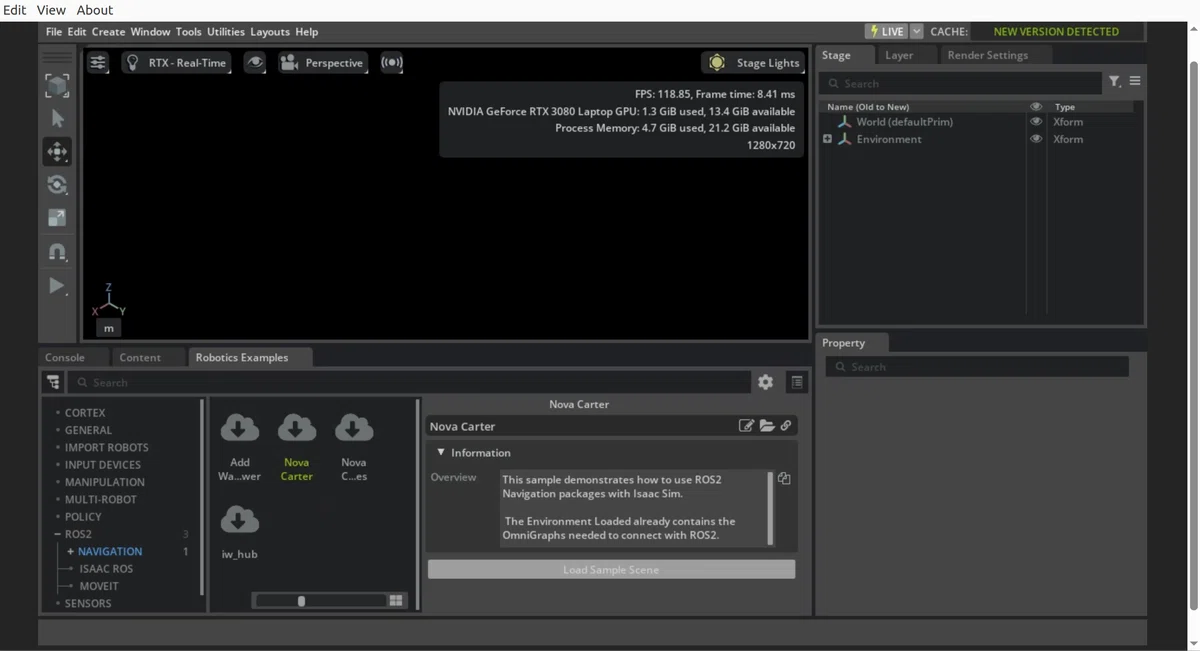Select the IMPORT ROBOTS category
The height and width of the screenshot is (651, 1200).
[106, 447]
